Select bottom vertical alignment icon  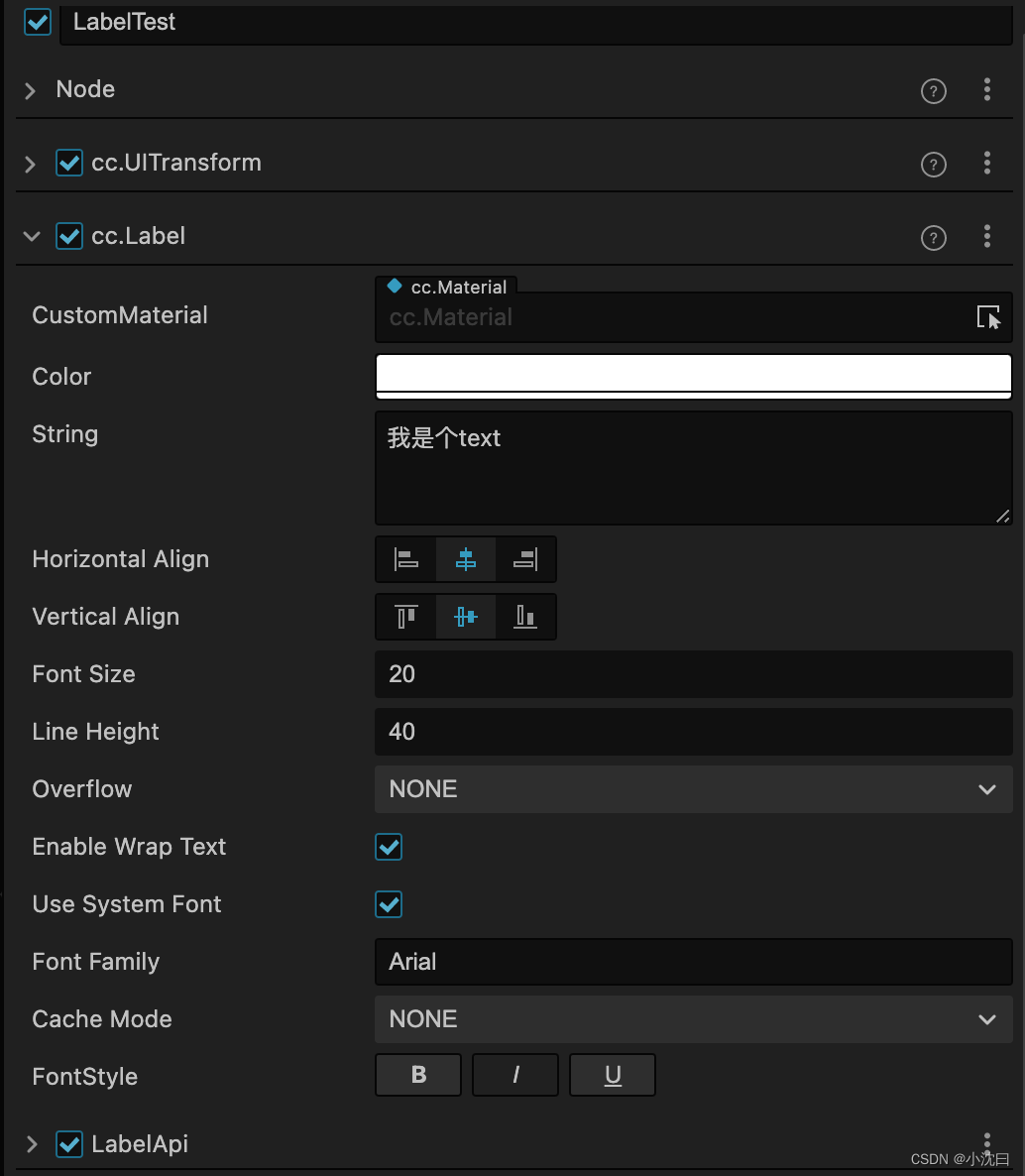point(525,616)
